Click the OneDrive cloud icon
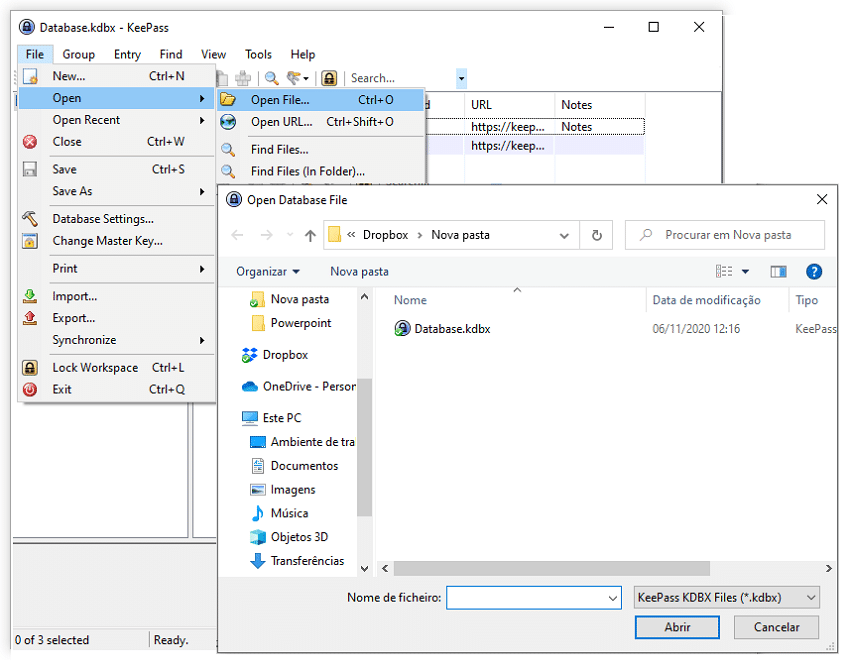This screenshot has width=850, height=670. [x=249, y=386]
